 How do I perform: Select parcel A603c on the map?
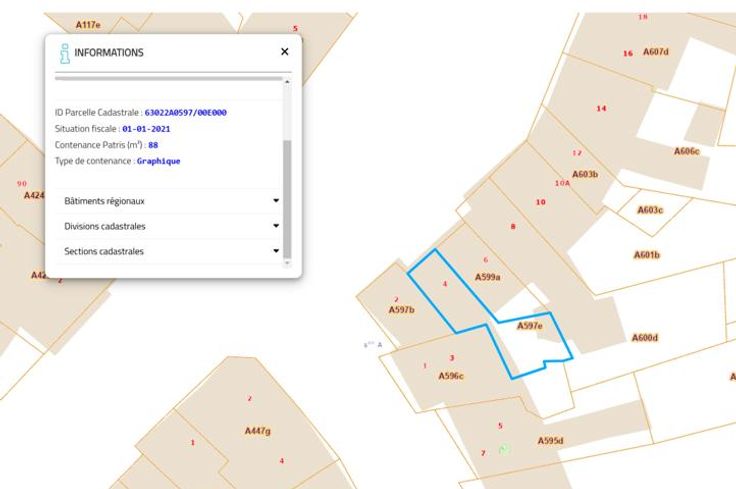[x=649, y=210]
